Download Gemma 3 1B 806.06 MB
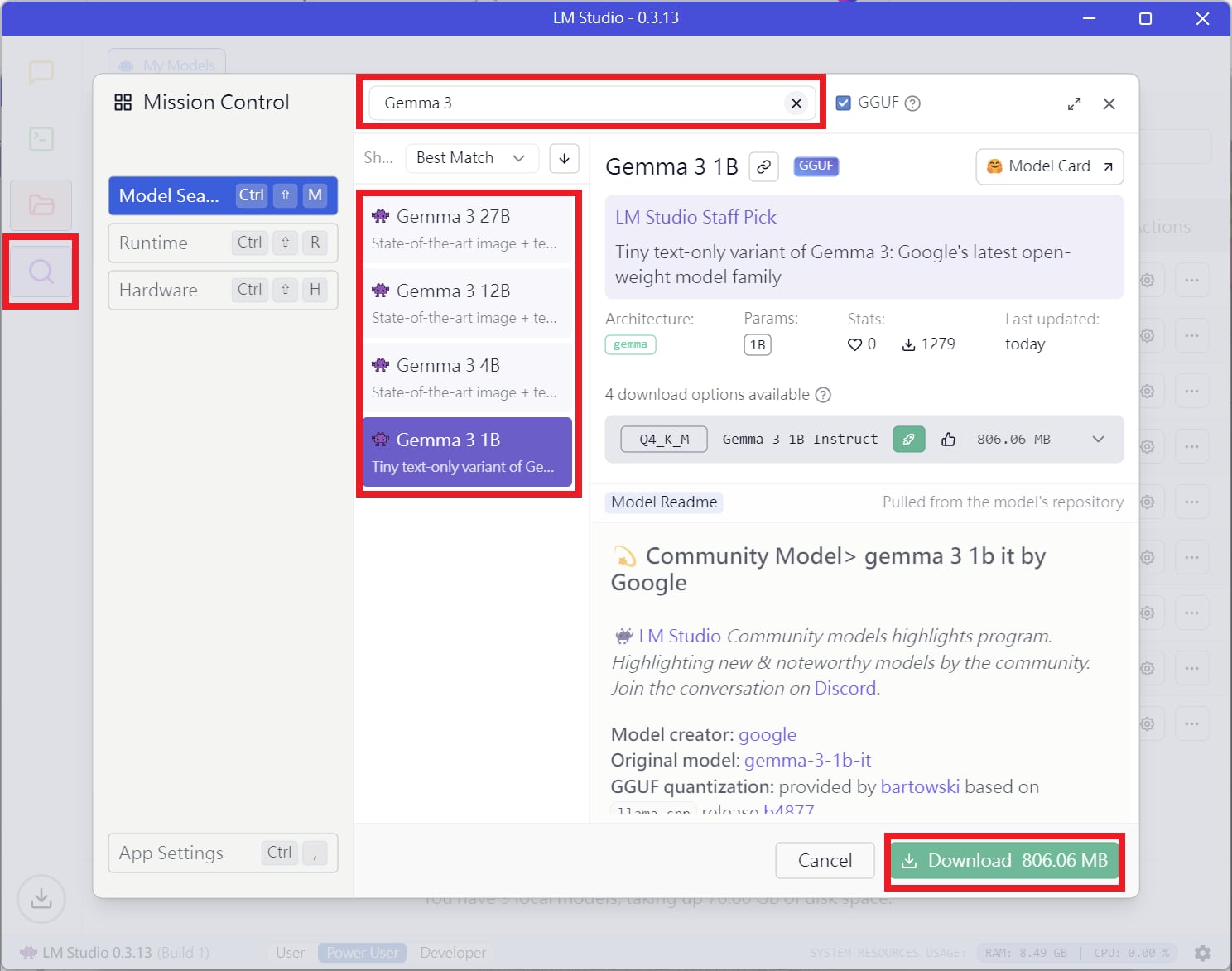Image resolution: width=1232 pixels, height=971 pixels. point(1004,861)
